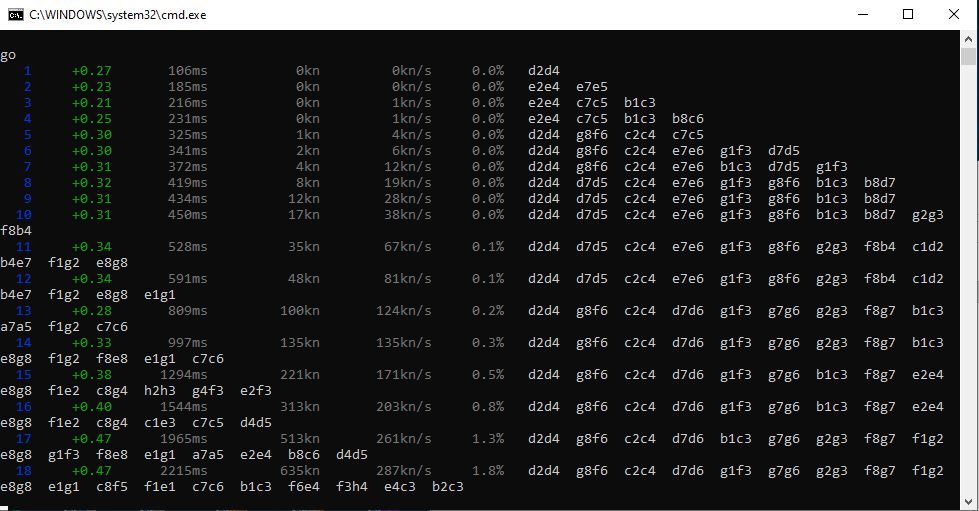Click the 1.3% hash usage value
Viewport: 979px width, 511px height.
coord(488,439)
